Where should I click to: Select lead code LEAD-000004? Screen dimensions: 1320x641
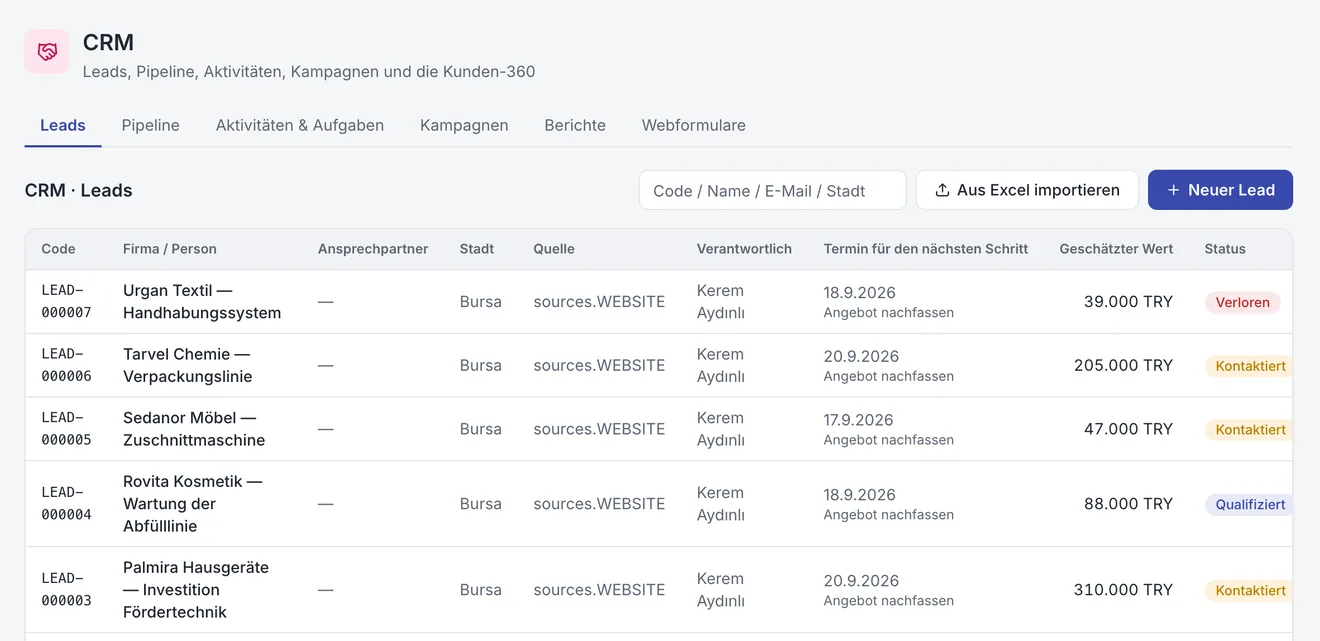pos(66,503)
